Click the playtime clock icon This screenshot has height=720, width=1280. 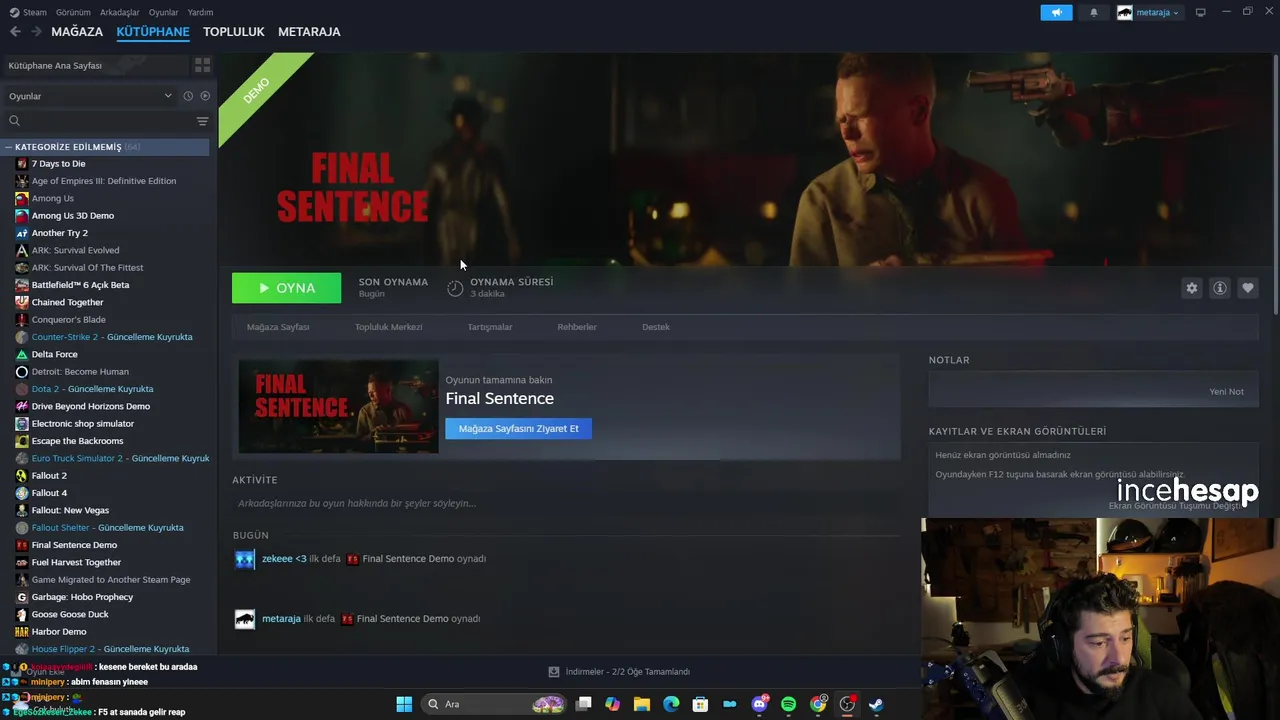tap(455, 288)
